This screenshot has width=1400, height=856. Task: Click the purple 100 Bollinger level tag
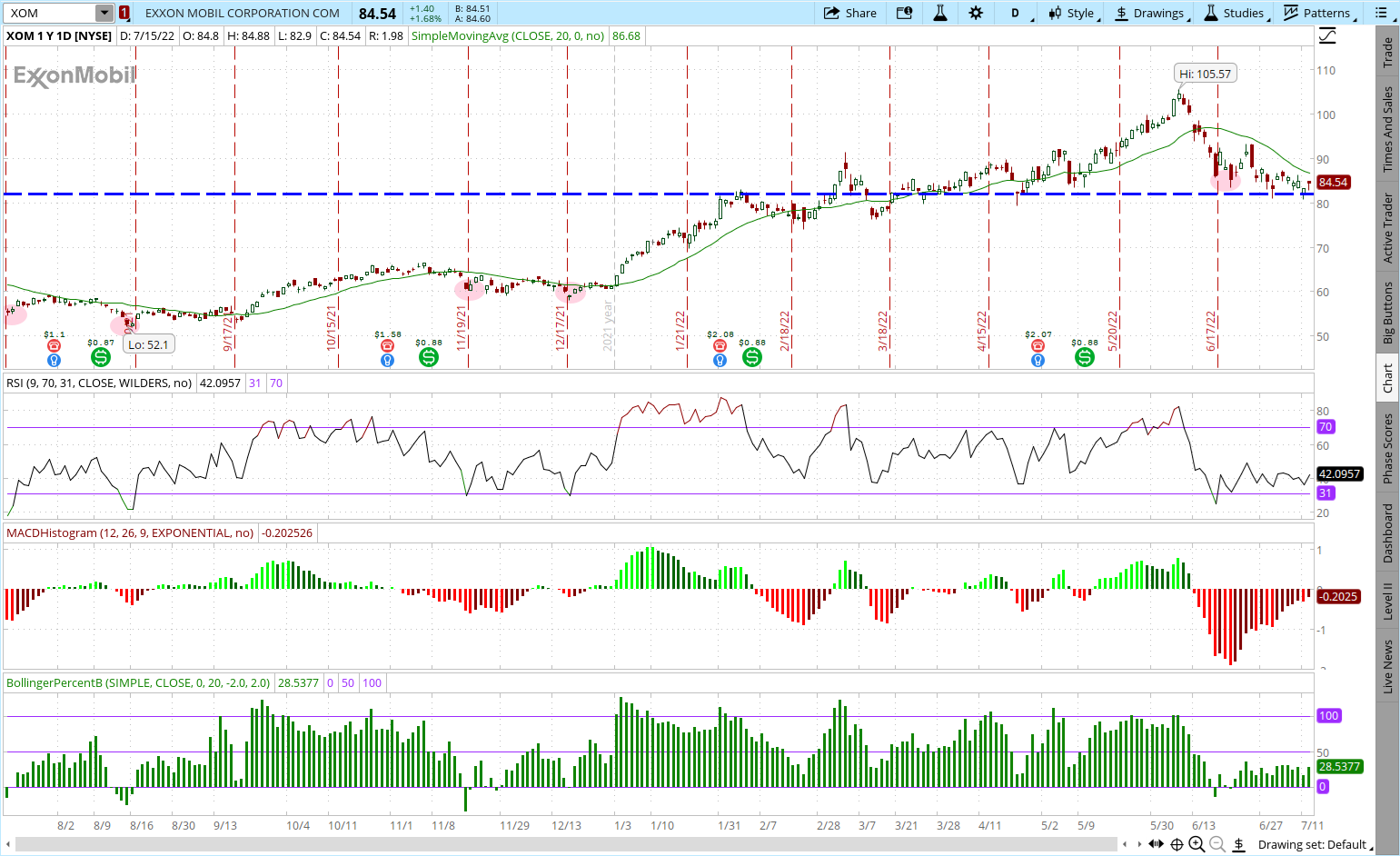(x=1328, y=716)
